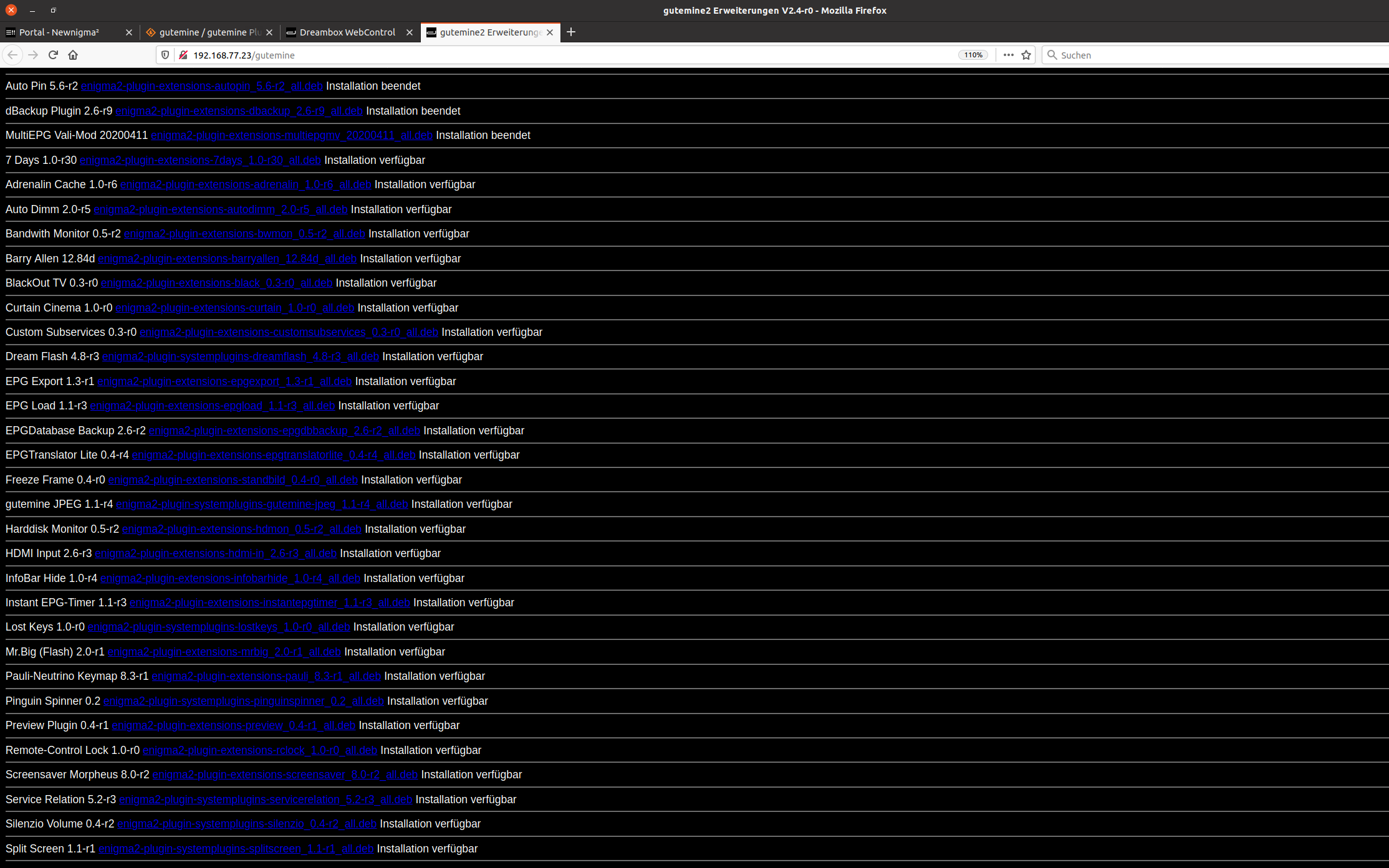Switch to the Portal - Newnigma² tab
The image size is (1389, 868).
coord(59,32)
